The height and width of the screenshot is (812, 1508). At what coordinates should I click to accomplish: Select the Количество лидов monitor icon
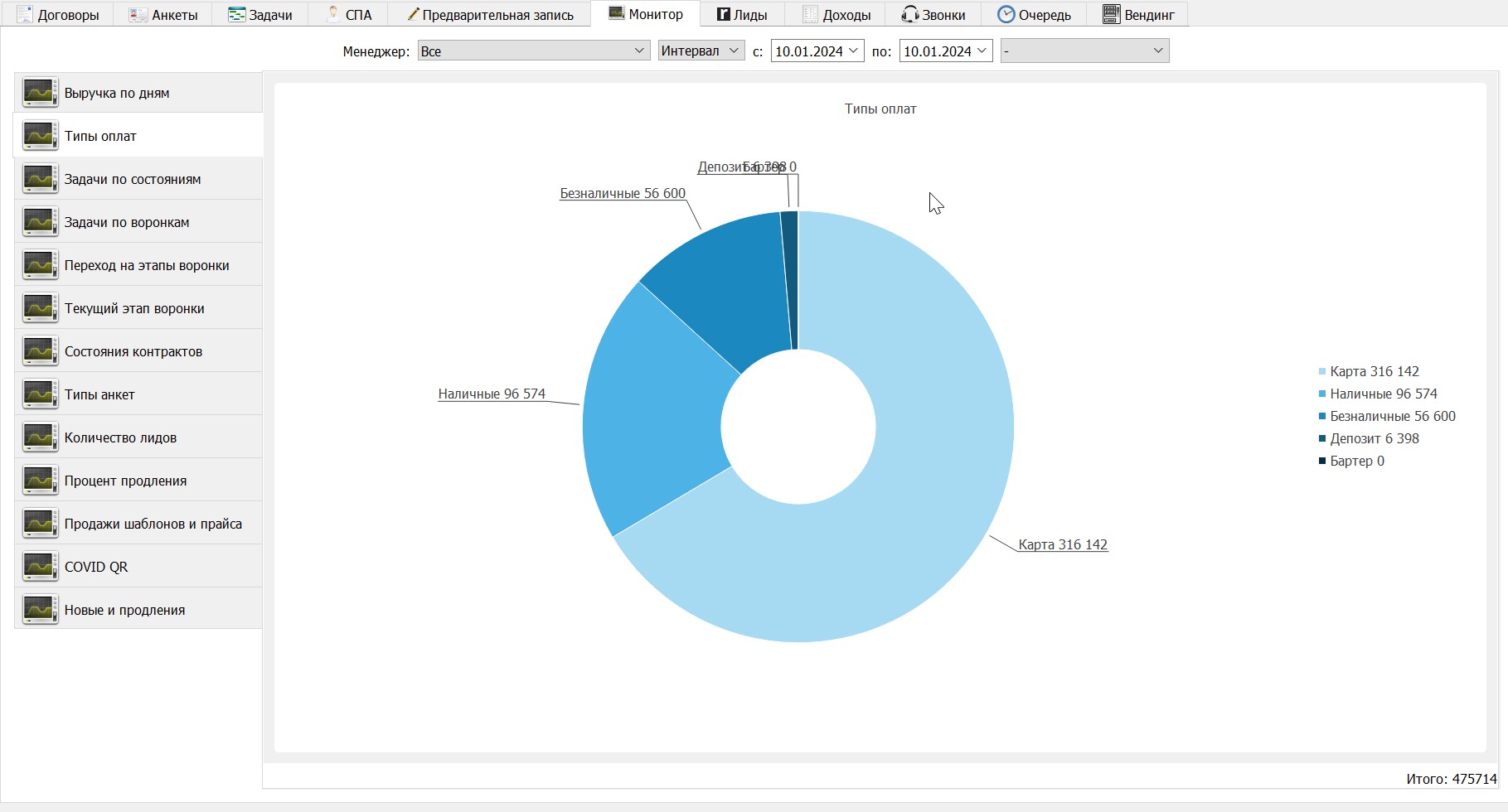point(40,437)
